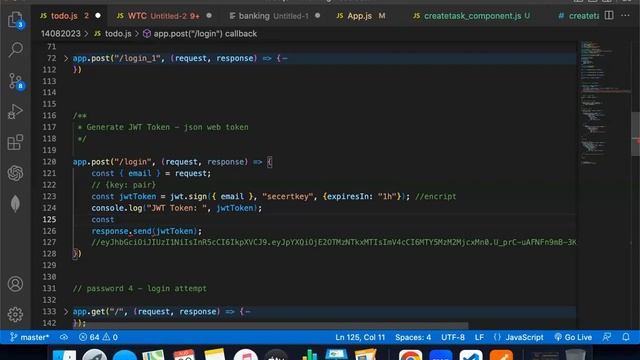Click the vertical editor scrollbar
The height and width of the screenshot is (360, 640).
[635, 134]
